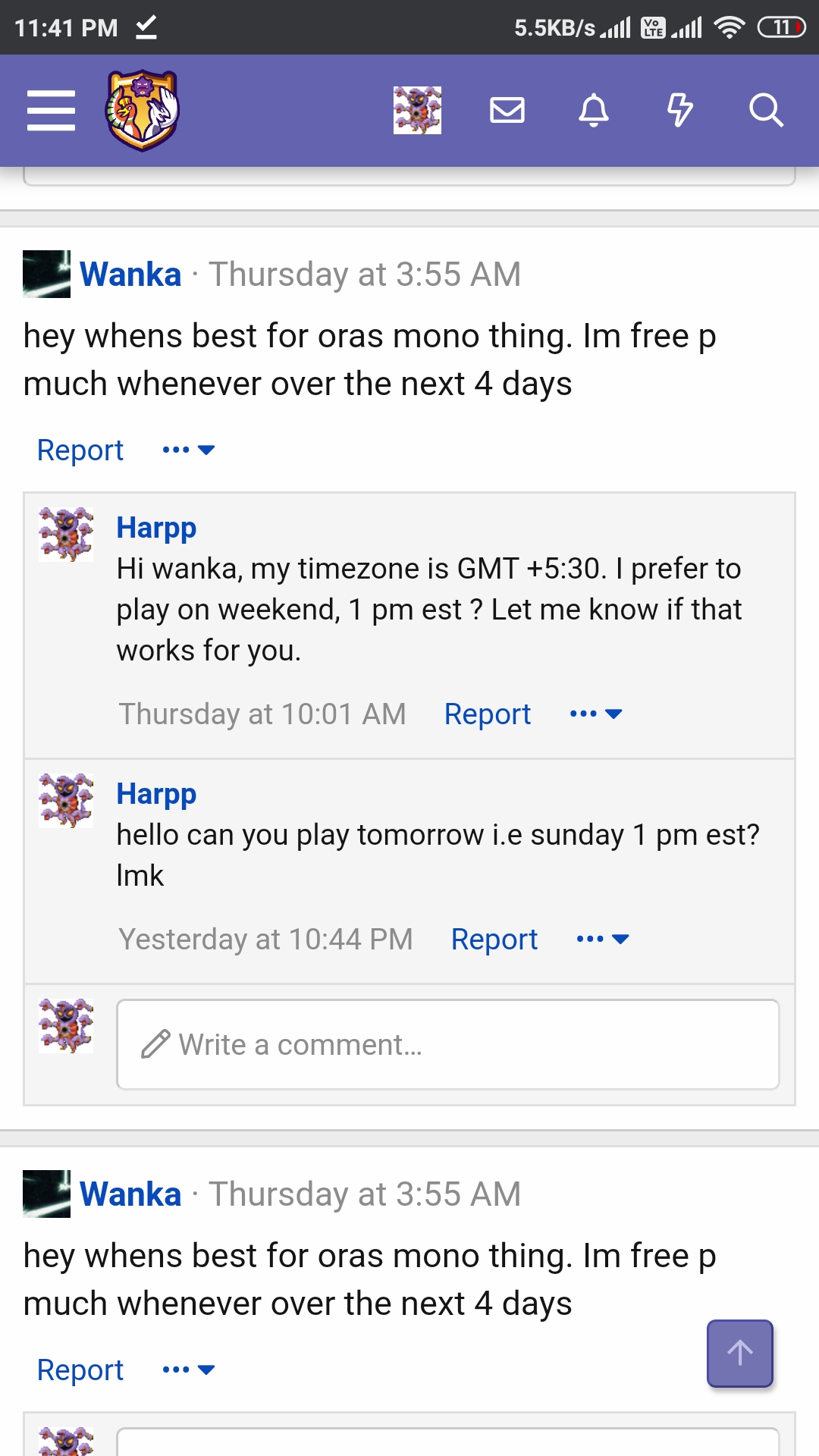Screen dimensions: 819x1456
Task: Open Wanka's profile link
Action: click(130, 274)
